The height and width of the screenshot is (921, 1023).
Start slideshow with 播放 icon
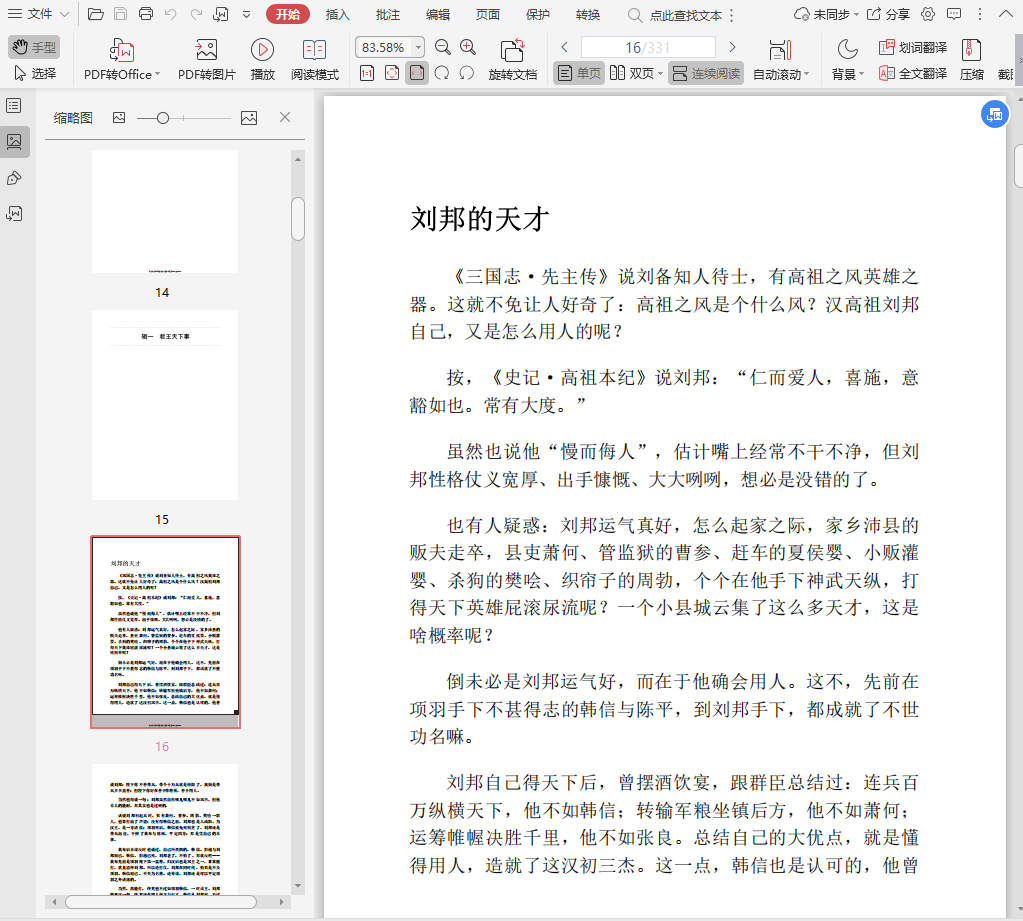[262, 50]
